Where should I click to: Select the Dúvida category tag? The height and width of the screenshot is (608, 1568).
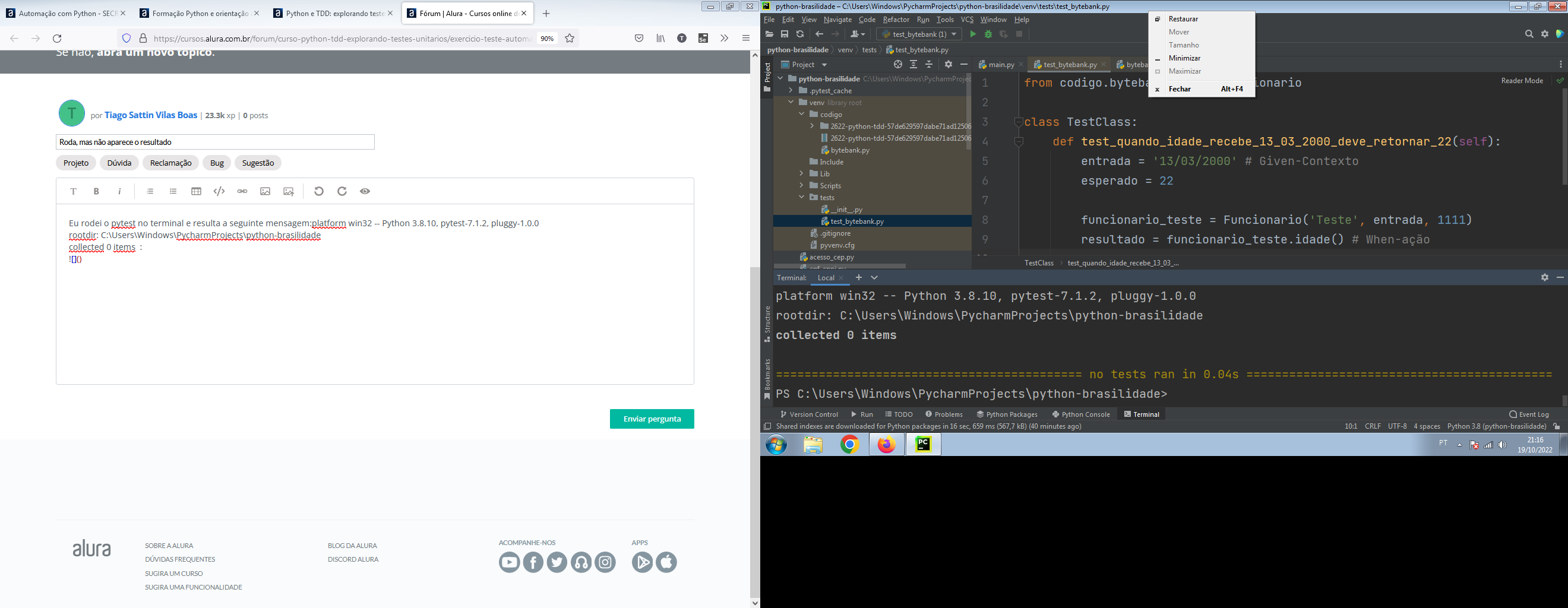[x=119, y=163]
